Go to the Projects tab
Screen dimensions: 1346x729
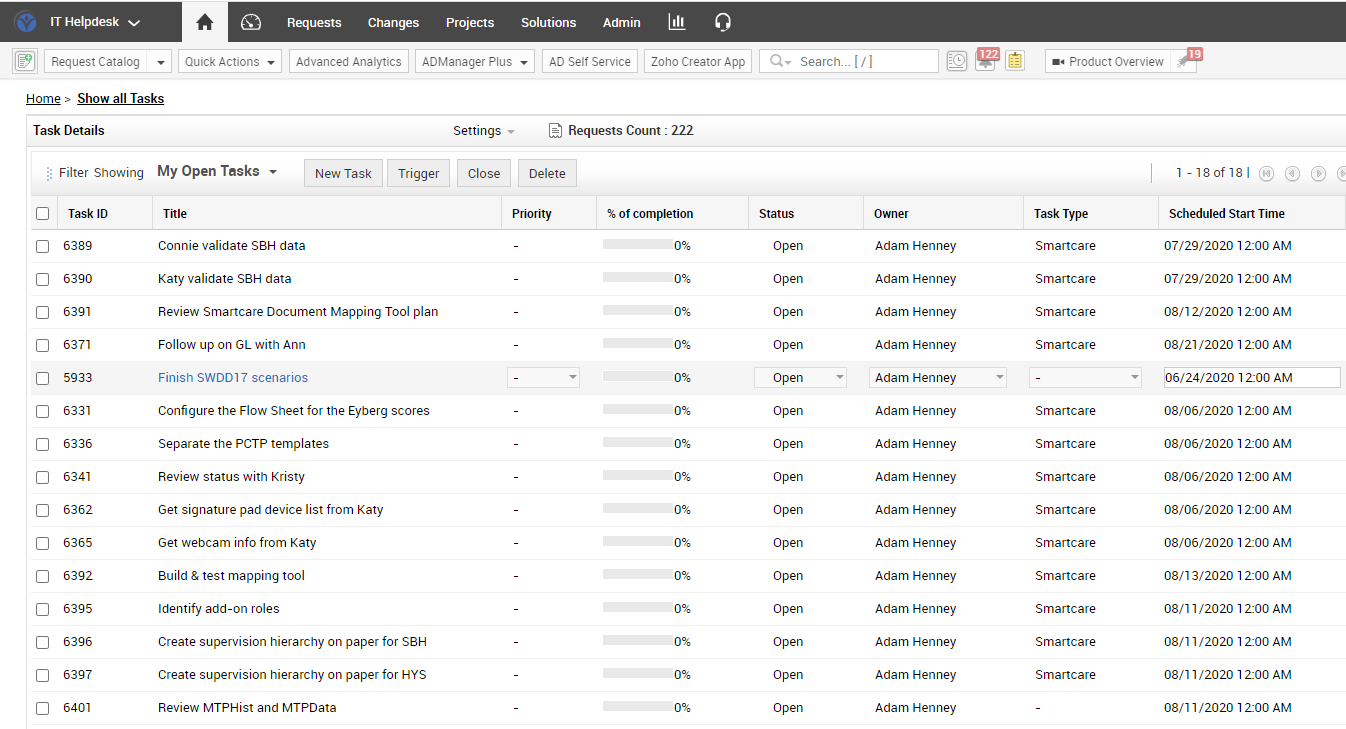coord(470,22)
